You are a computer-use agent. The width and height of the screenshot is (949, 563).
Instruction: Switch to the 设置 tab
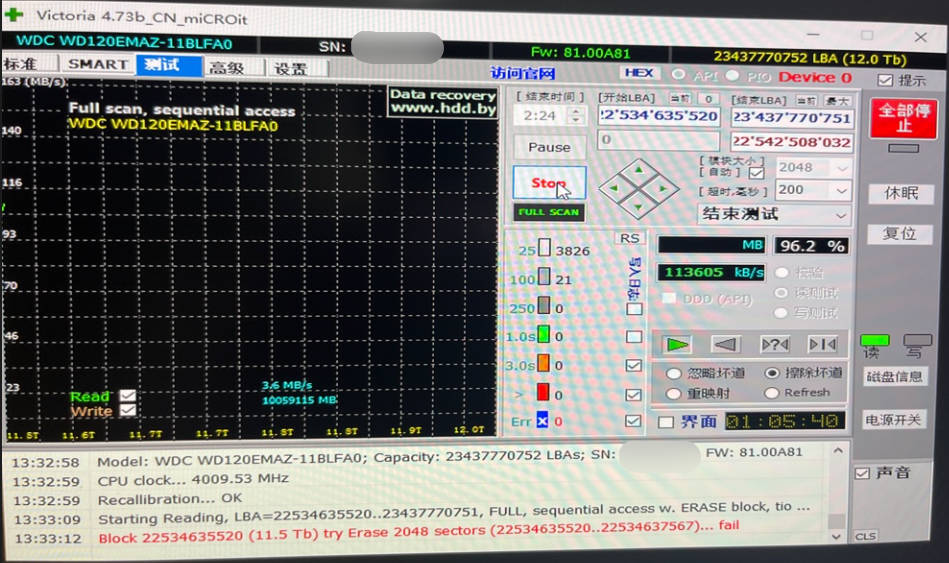(297, 68)
